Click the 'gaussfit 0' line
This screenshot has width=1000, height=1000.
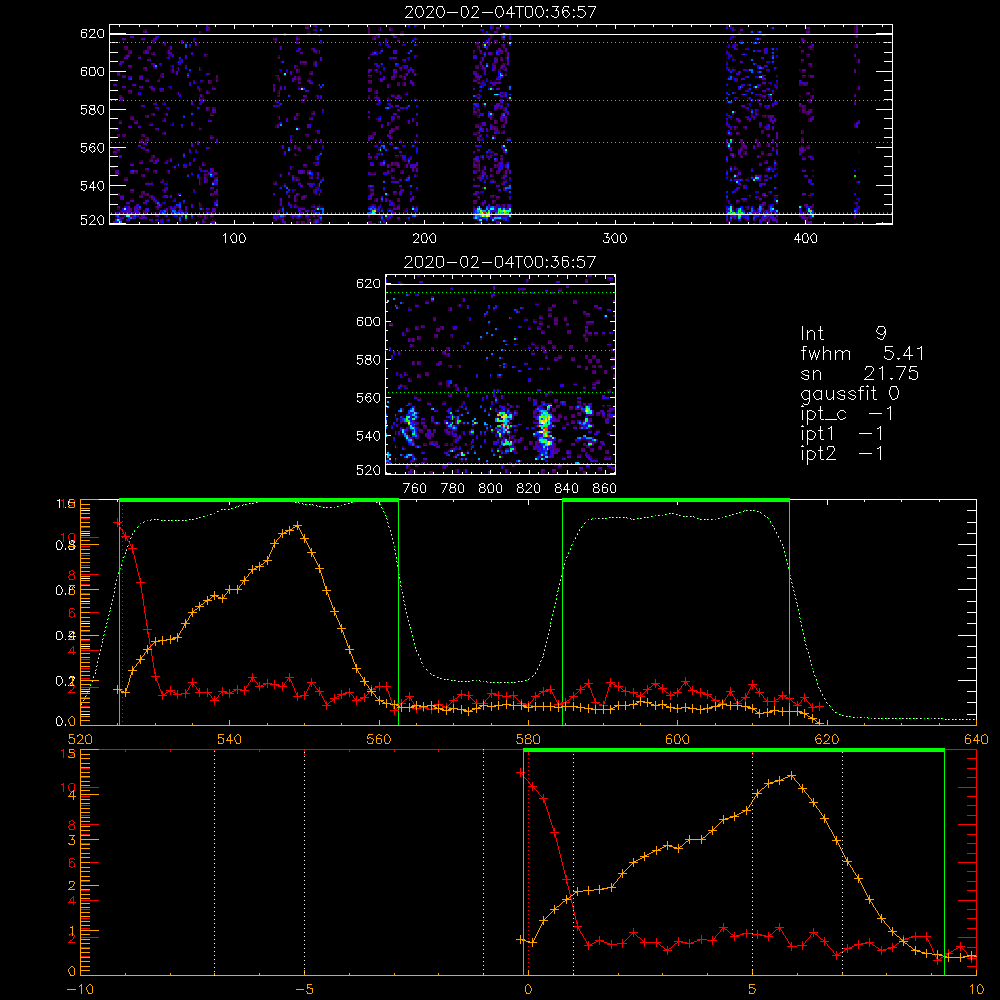click(850, 393)
